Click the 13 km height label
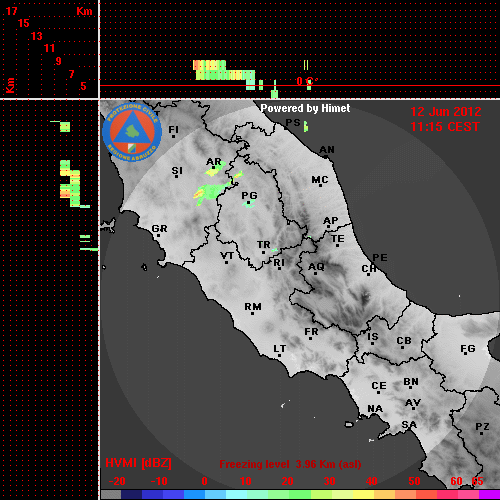Screen dimensions: 500x500 (37, 36)
